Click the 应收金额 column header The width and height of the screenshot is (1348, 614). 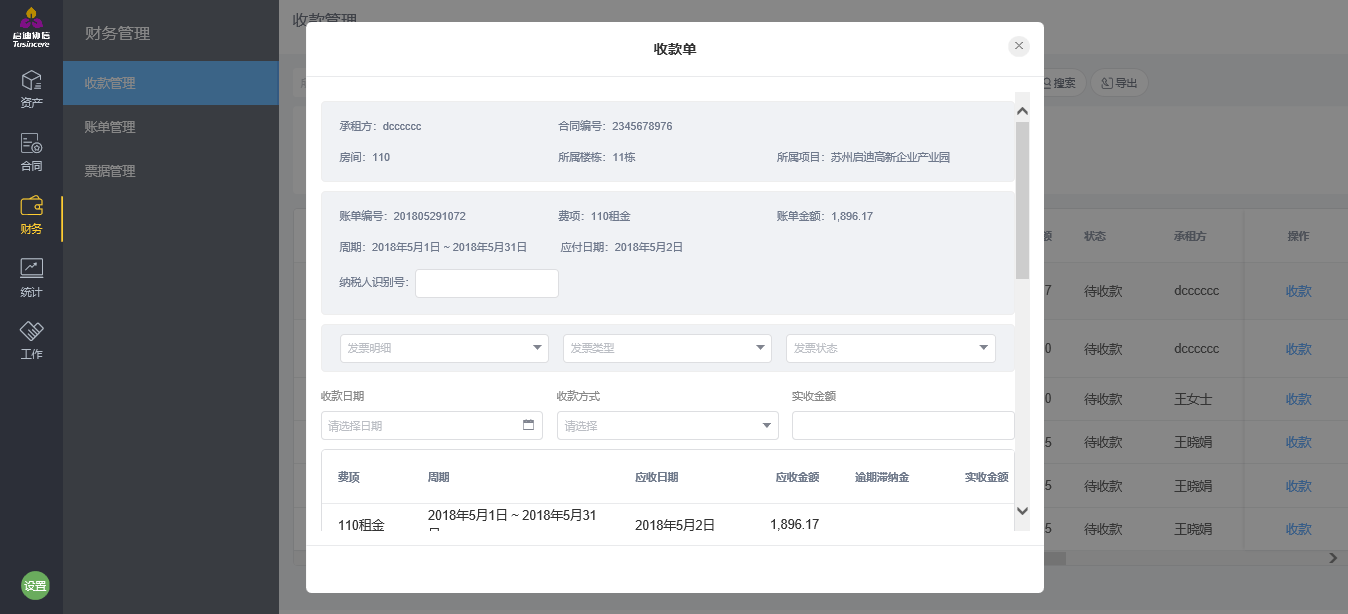tap(797, 477)
